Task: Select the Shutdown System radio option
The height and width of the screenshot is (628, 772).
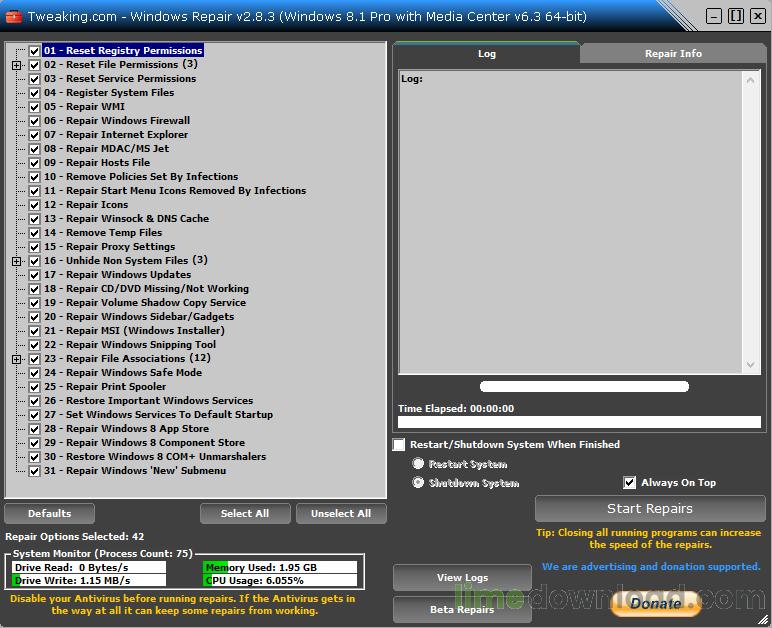Action: click(418, 483)
